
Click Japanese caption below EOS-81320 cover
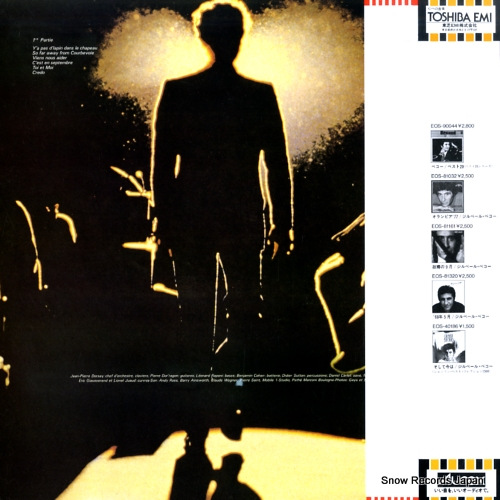click(461, 316)
